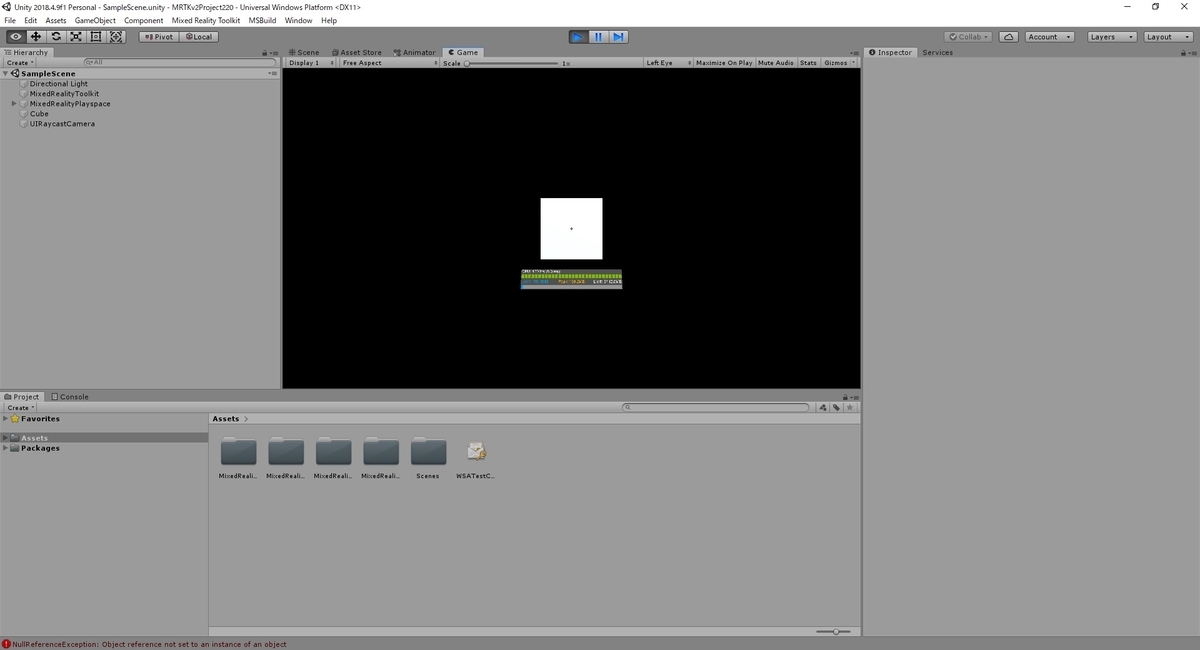The image size is (1200, 650).
Task: Switch to the Asset Store tab
Action: (356, 52)
